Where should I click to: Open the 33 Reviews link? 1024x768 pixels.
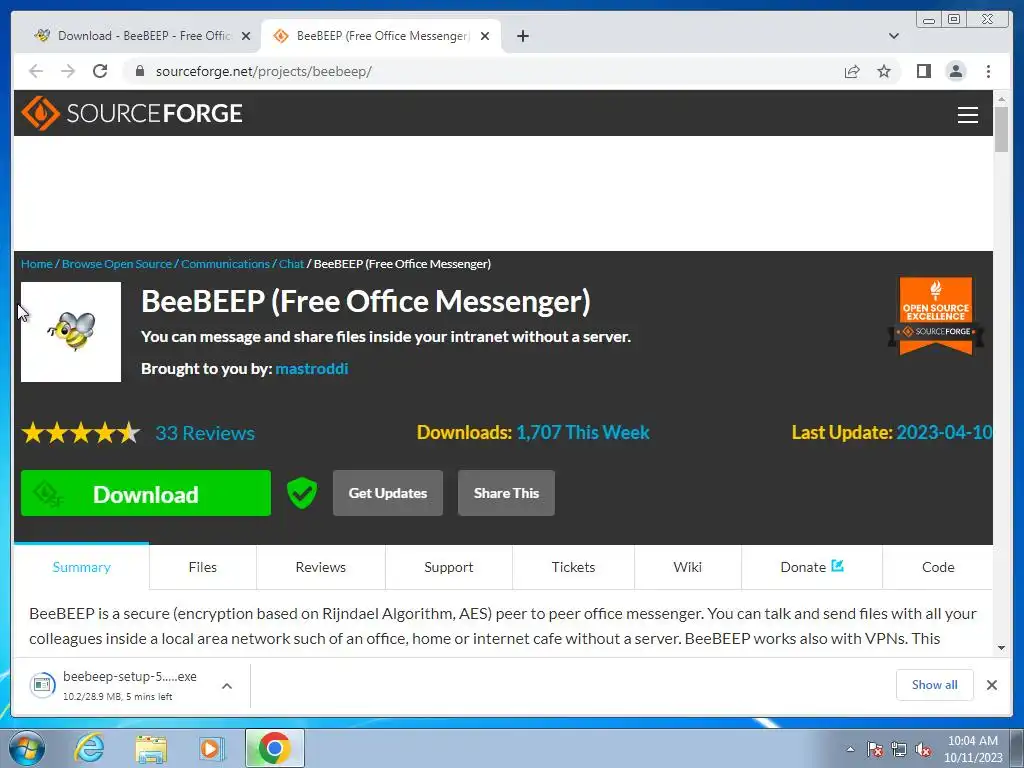point(205,433)
